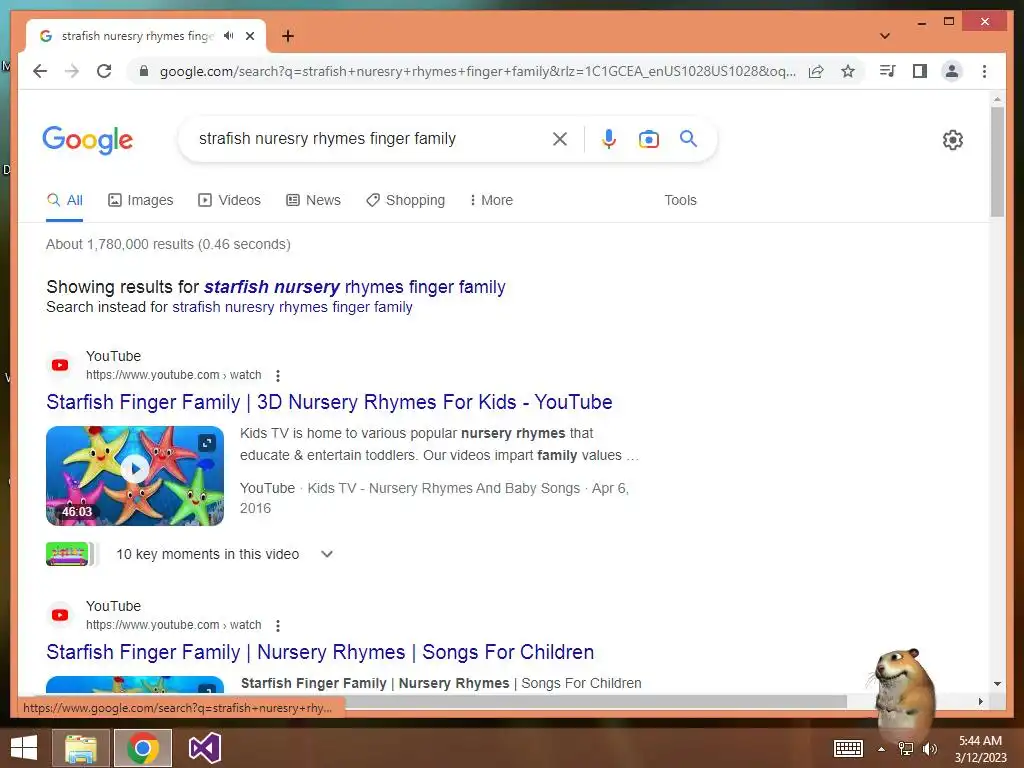This screenshot has height=768, width=1024.
Task: Open network status tray icon
Action: point(906,749)
